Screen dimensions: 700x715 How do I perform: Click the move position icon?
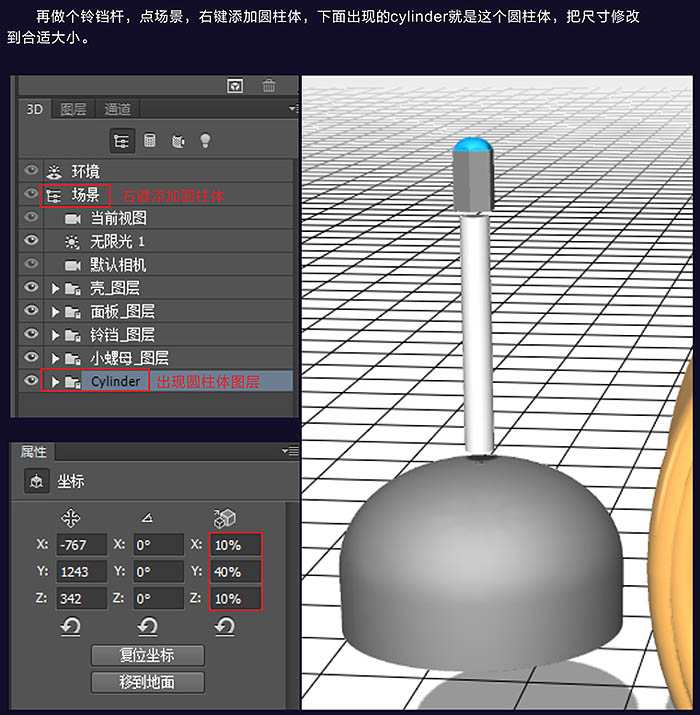(x=70, y=518)
